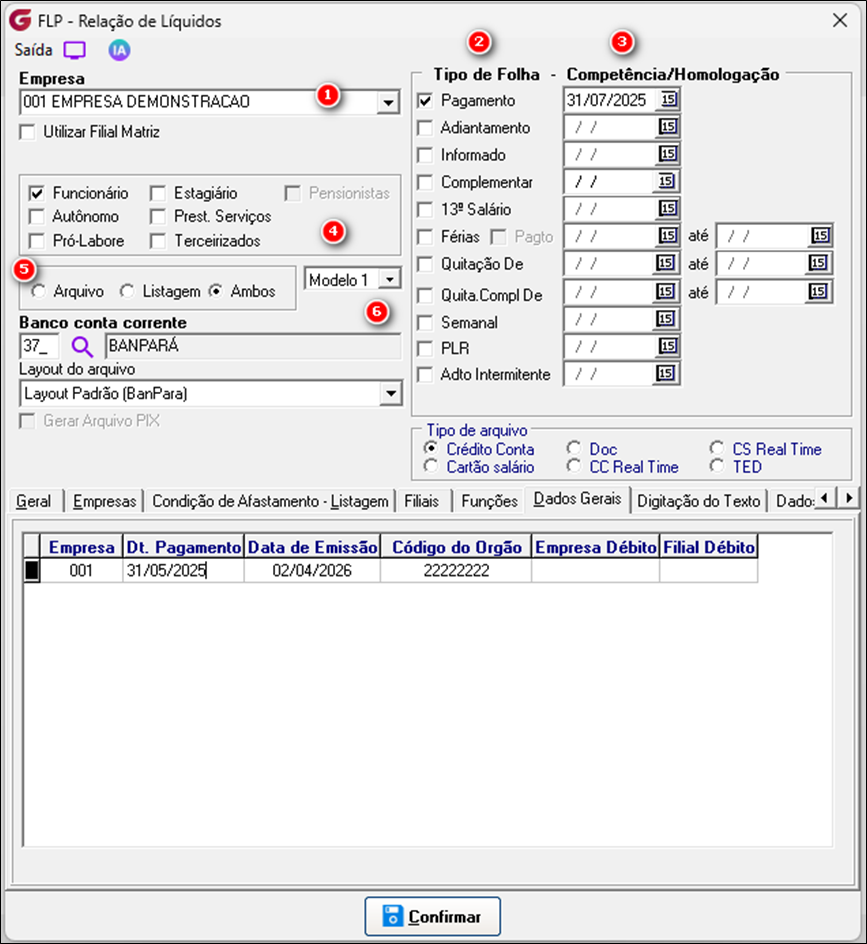Image resolution: width=867 pixels, height=944 pixels.
Task: Open calendar for Férias start date
Action: pos(668,235)
